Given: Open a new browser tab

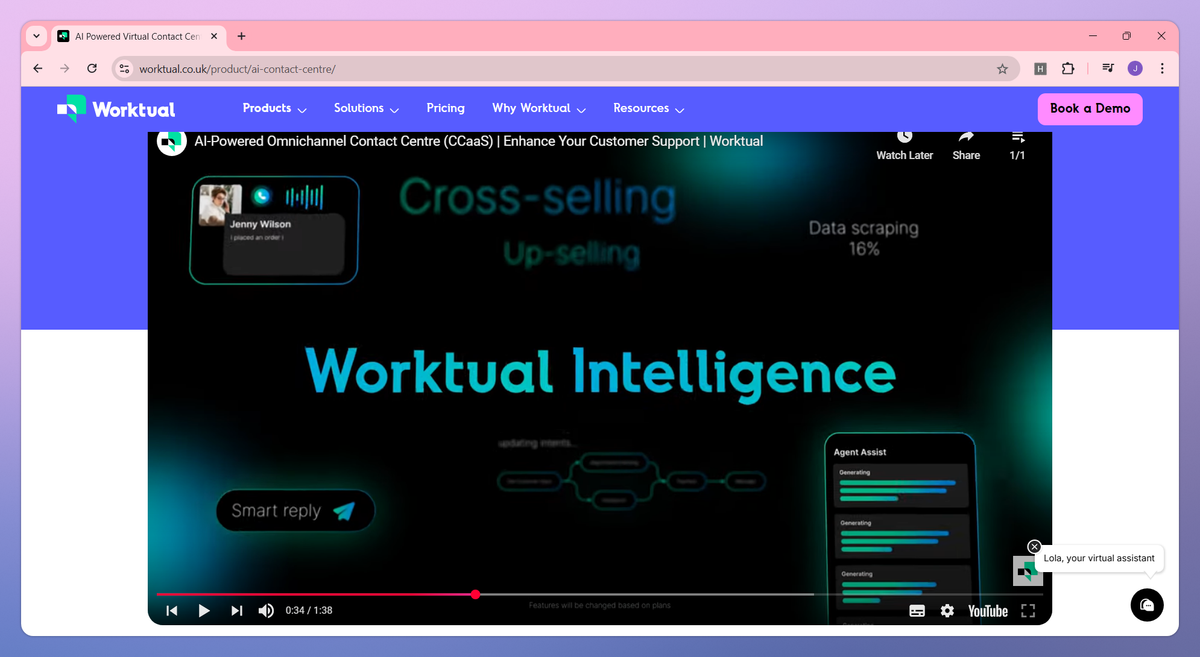Looking at the screenshot, I should click(x=241, y=36).
